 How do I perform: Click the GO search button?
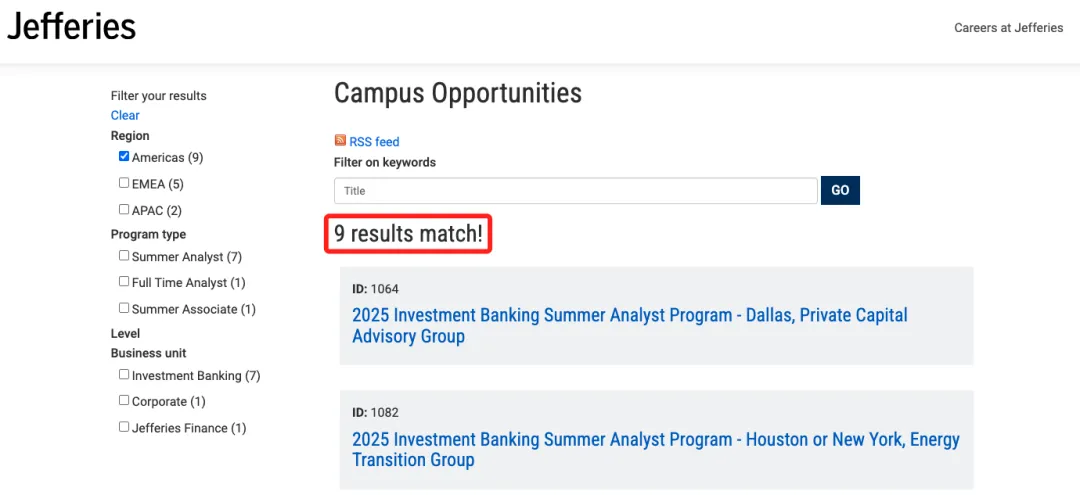coord(840,191)
